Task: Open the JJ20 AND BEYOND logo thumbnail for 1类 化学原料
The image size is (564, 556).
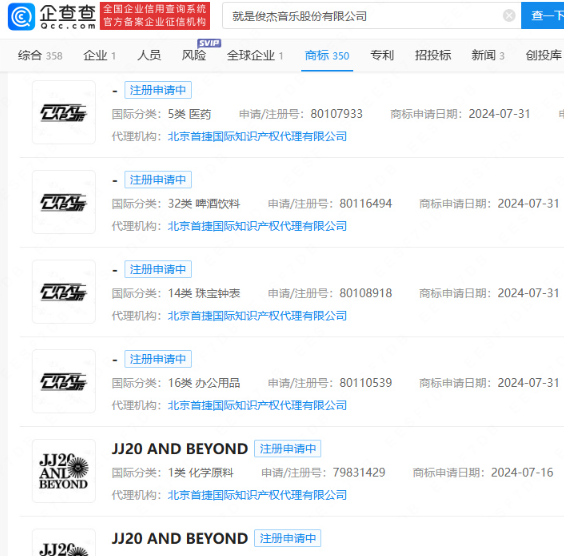Action: pyautogui.click(x=64, y=471)
